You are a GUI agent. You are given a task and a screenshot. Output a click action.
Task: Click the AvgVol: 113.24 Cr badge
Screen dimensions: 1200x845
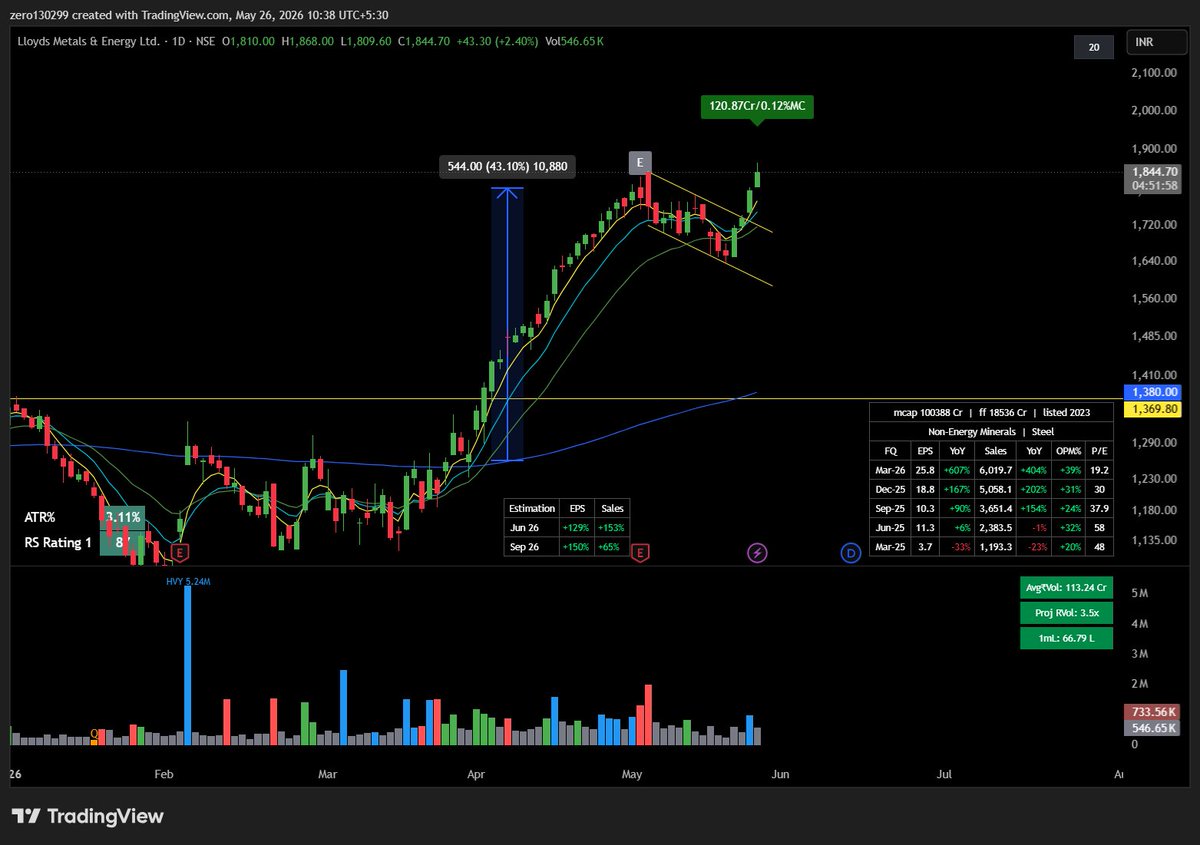[1066, 588]
